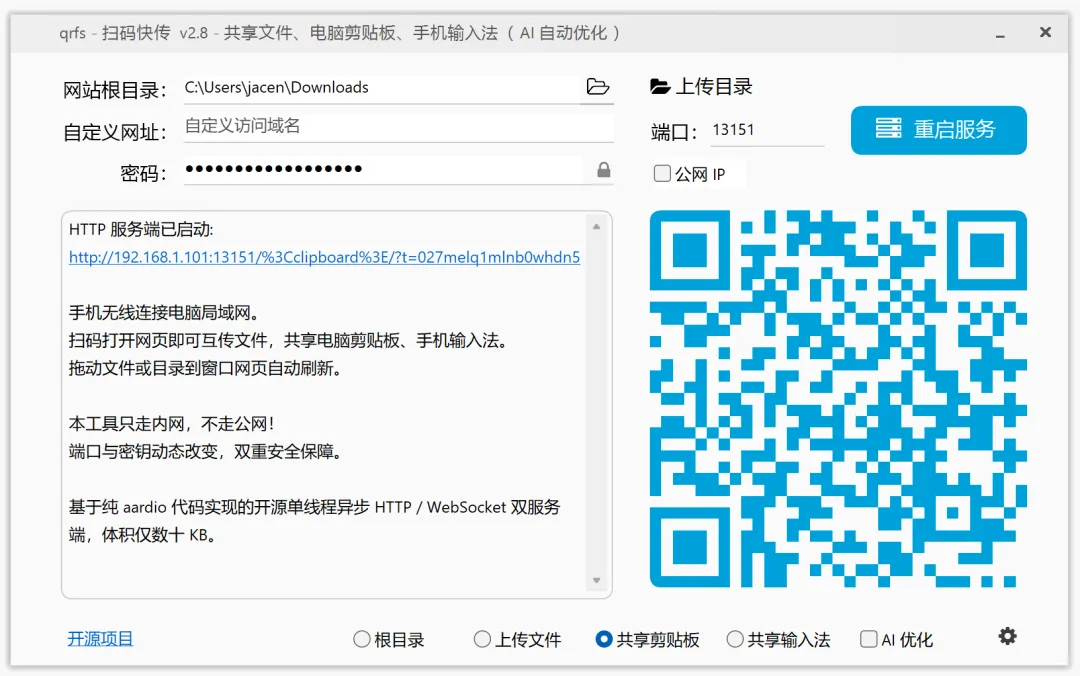Screen dimensions: 1080x676
Task: Minimize the qrfs window
Action: tap(999, 34)
